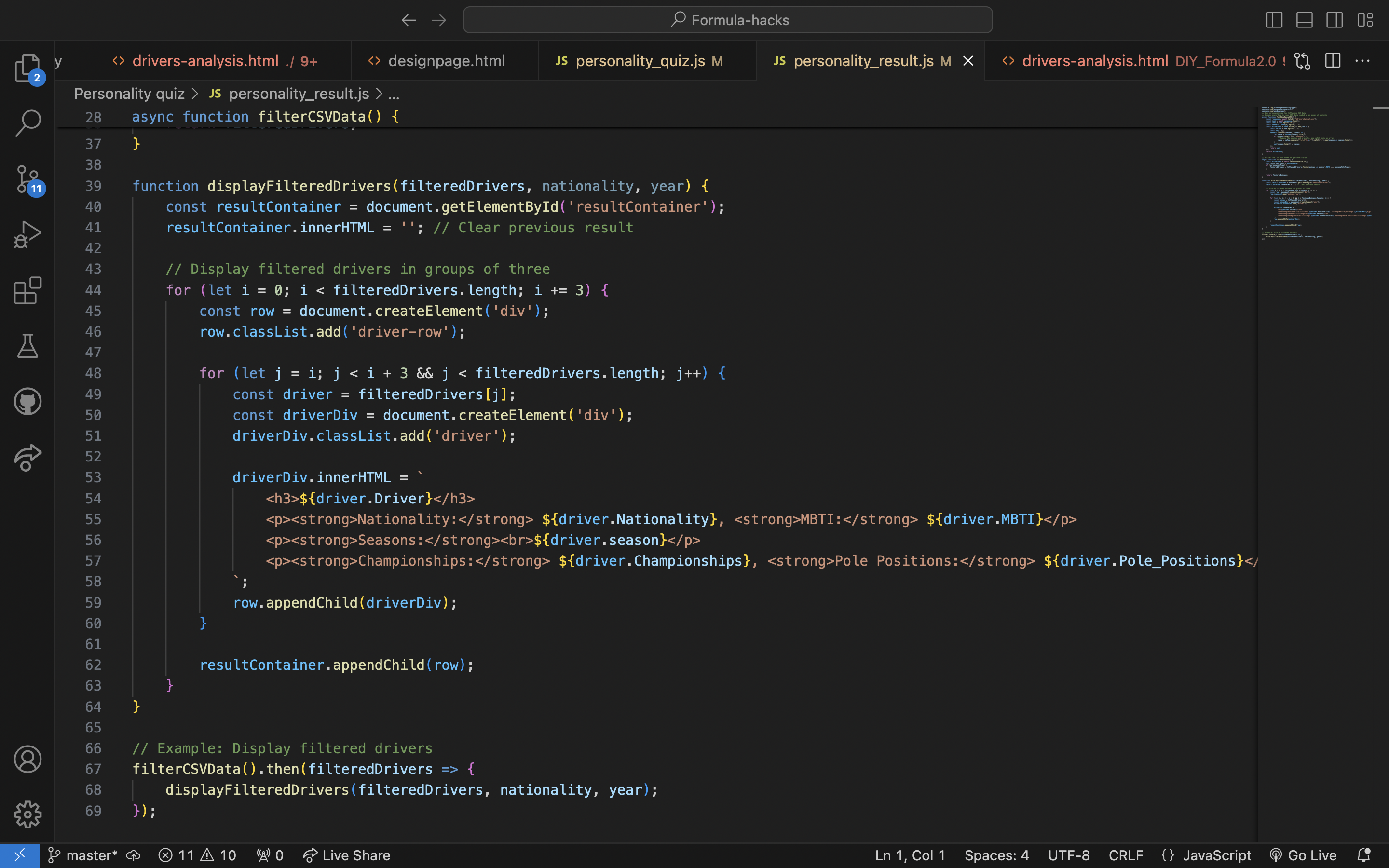This screenshot has width=1389, height=868.
Task: Click Live Share in the status bar
Action: point(347,855)
